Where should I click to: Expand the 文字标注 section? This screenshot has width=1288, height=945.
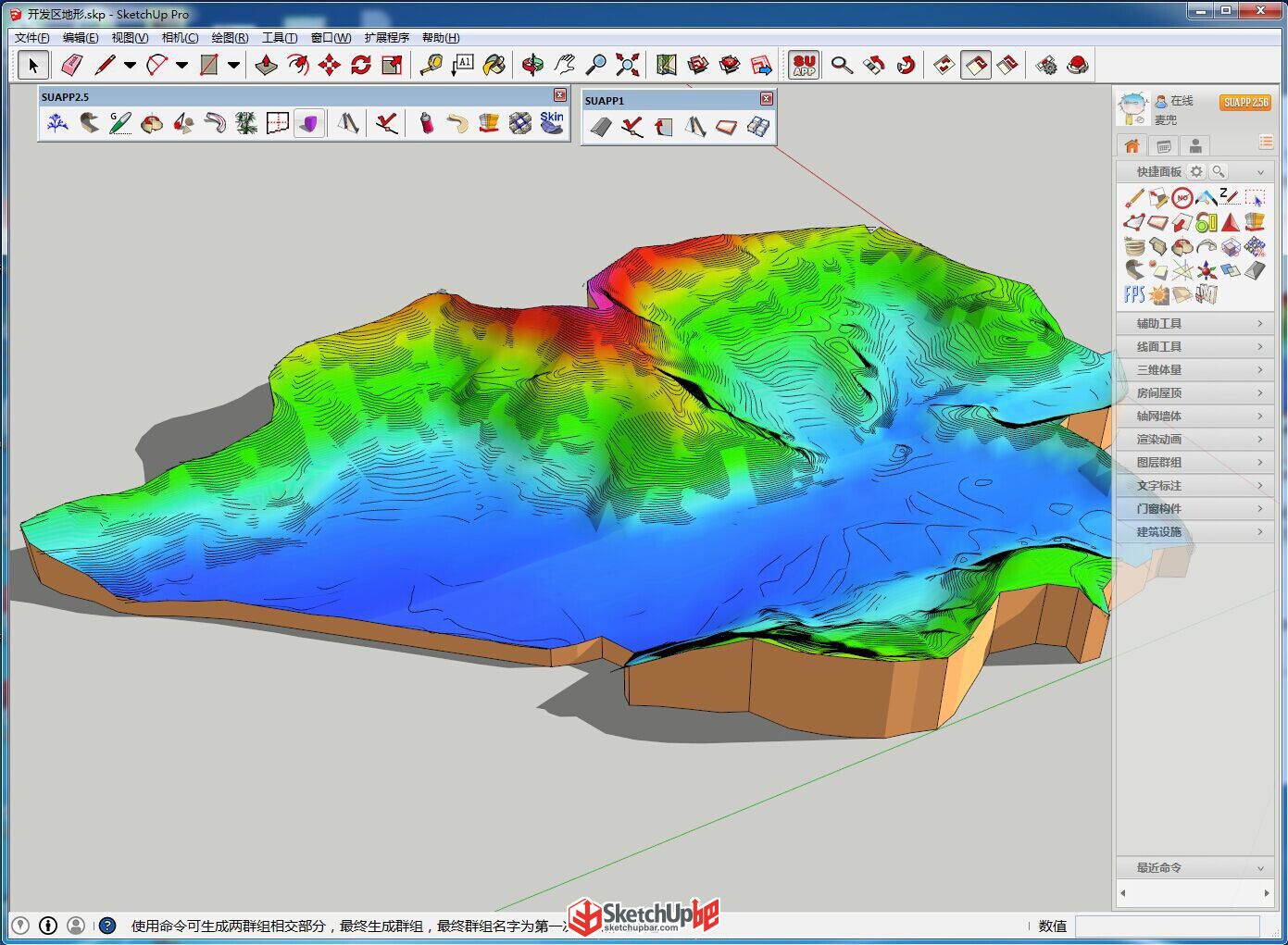pyautogui.click(x=1194, y=485)
